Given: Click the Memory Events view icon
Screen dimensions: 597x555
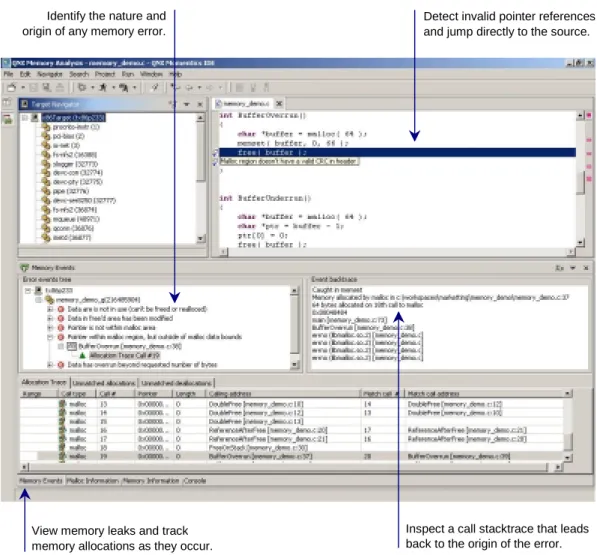Looking at the screenshot, I should click(x=25, y=268).
